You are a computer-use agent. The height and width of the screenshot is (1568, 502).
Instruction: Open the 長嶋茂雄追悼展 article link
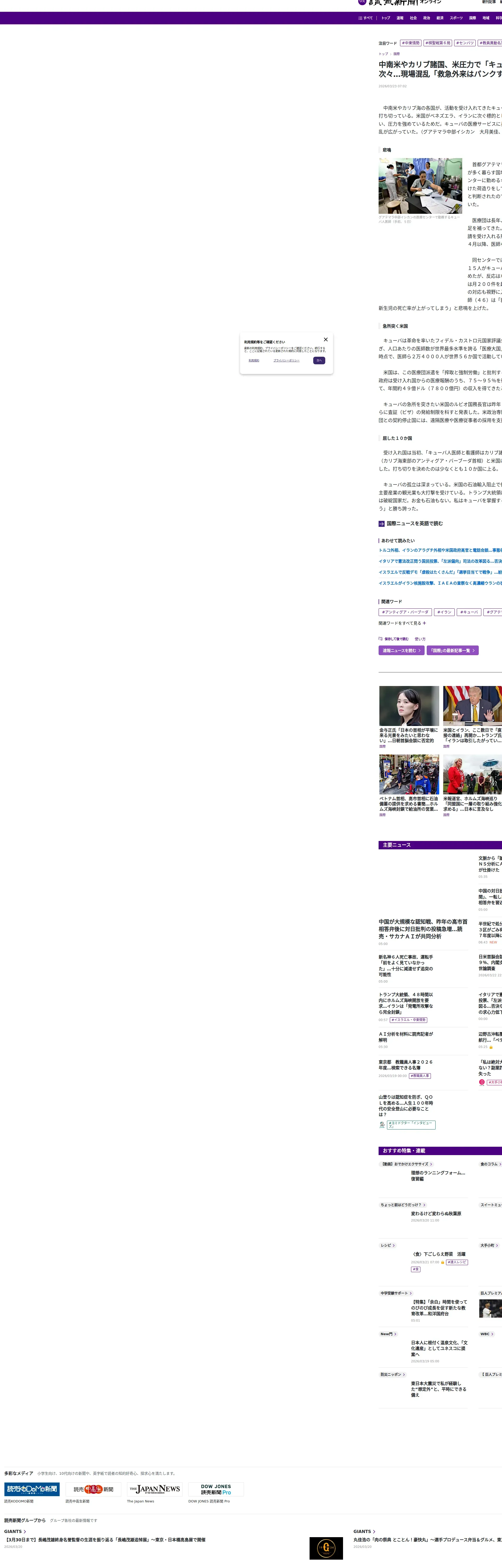[105, 1540]
